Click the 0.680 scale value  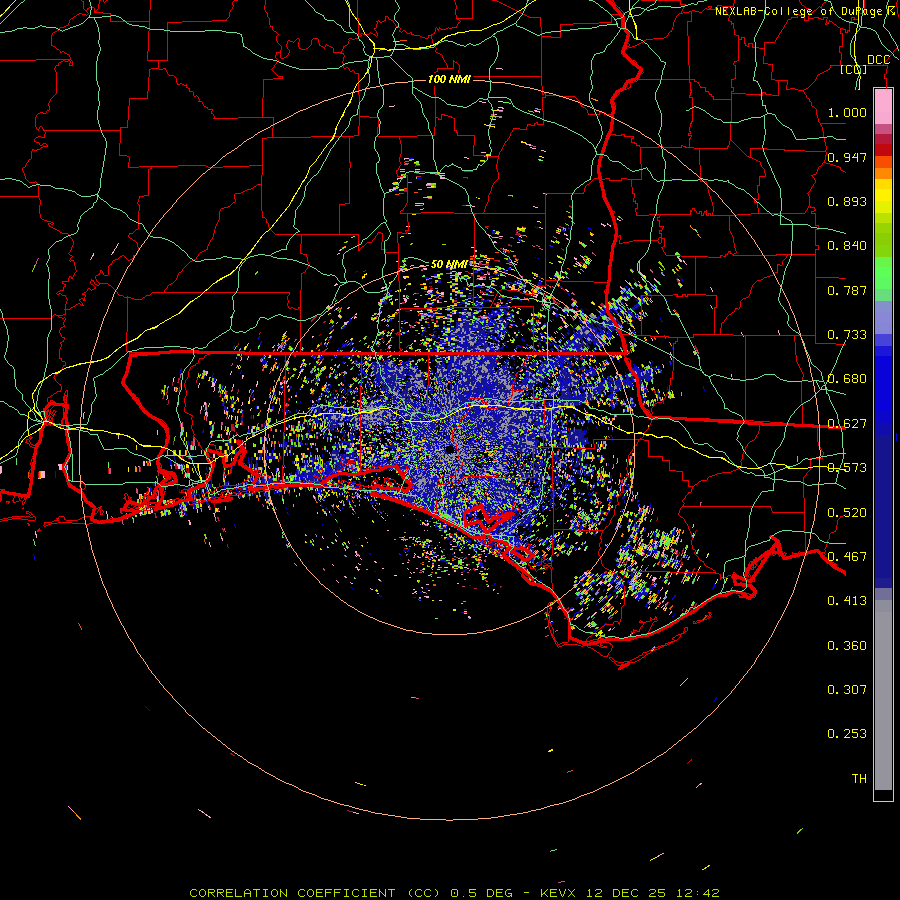[x=847, y=379]
